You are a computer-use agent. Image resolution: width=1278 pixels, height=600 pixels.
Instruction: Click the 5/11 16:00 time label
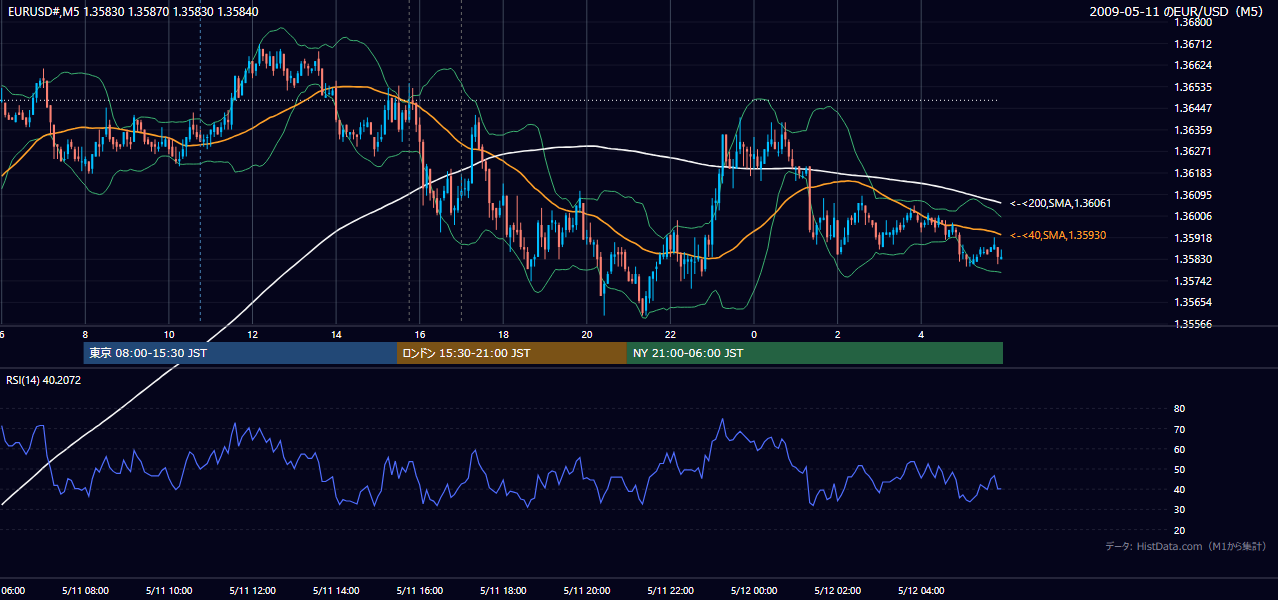(x=422, y=590)
